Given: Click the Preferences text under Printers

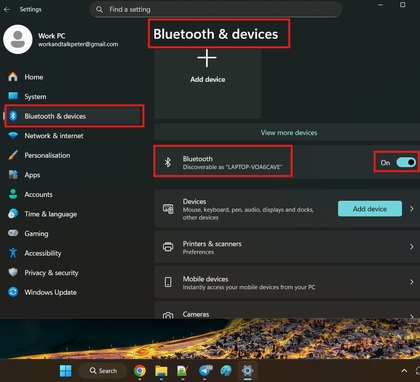Looking at the screenshot, I should click(198, 252).
